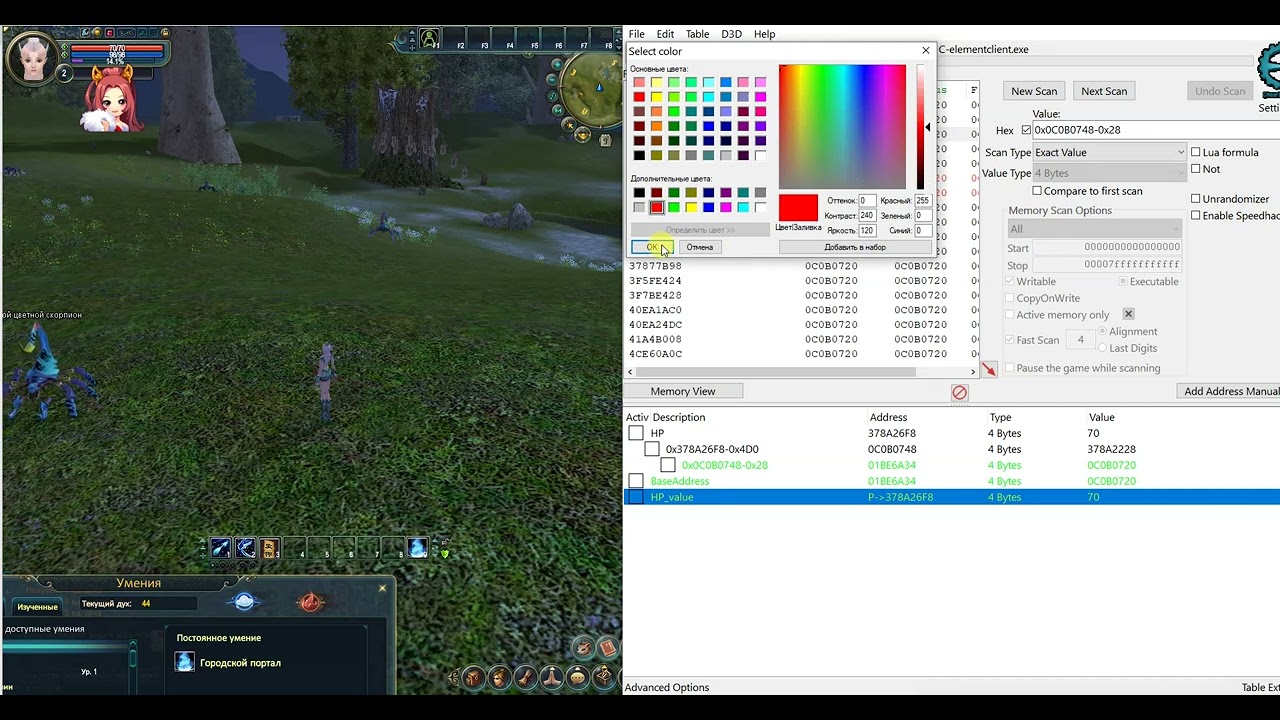1280x720 pixels.
Task: Open Advanced Options
Action: tap(667, 687)
